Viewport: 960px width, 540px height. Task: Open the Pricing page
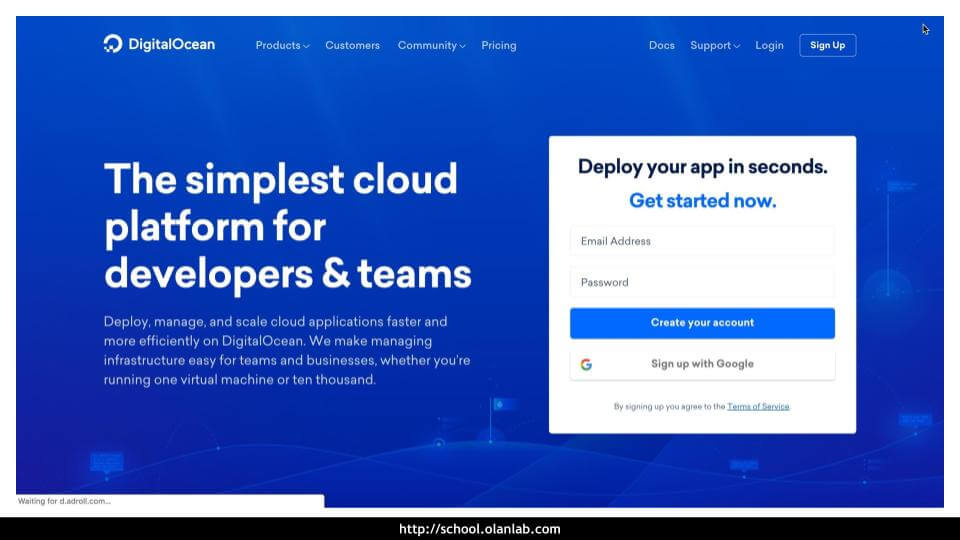click(498, 45)
